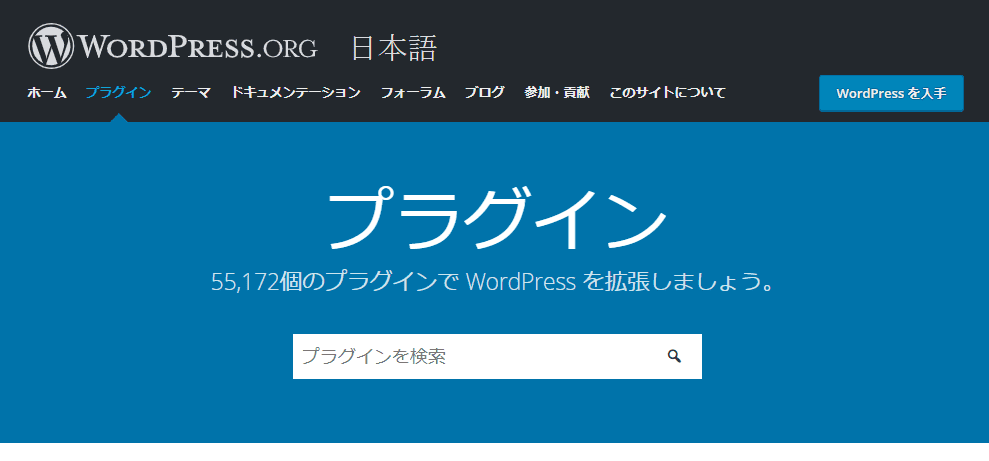Click the WordPress.org wordmark text
The image size is (989, 461).
[x=197, y=47]
